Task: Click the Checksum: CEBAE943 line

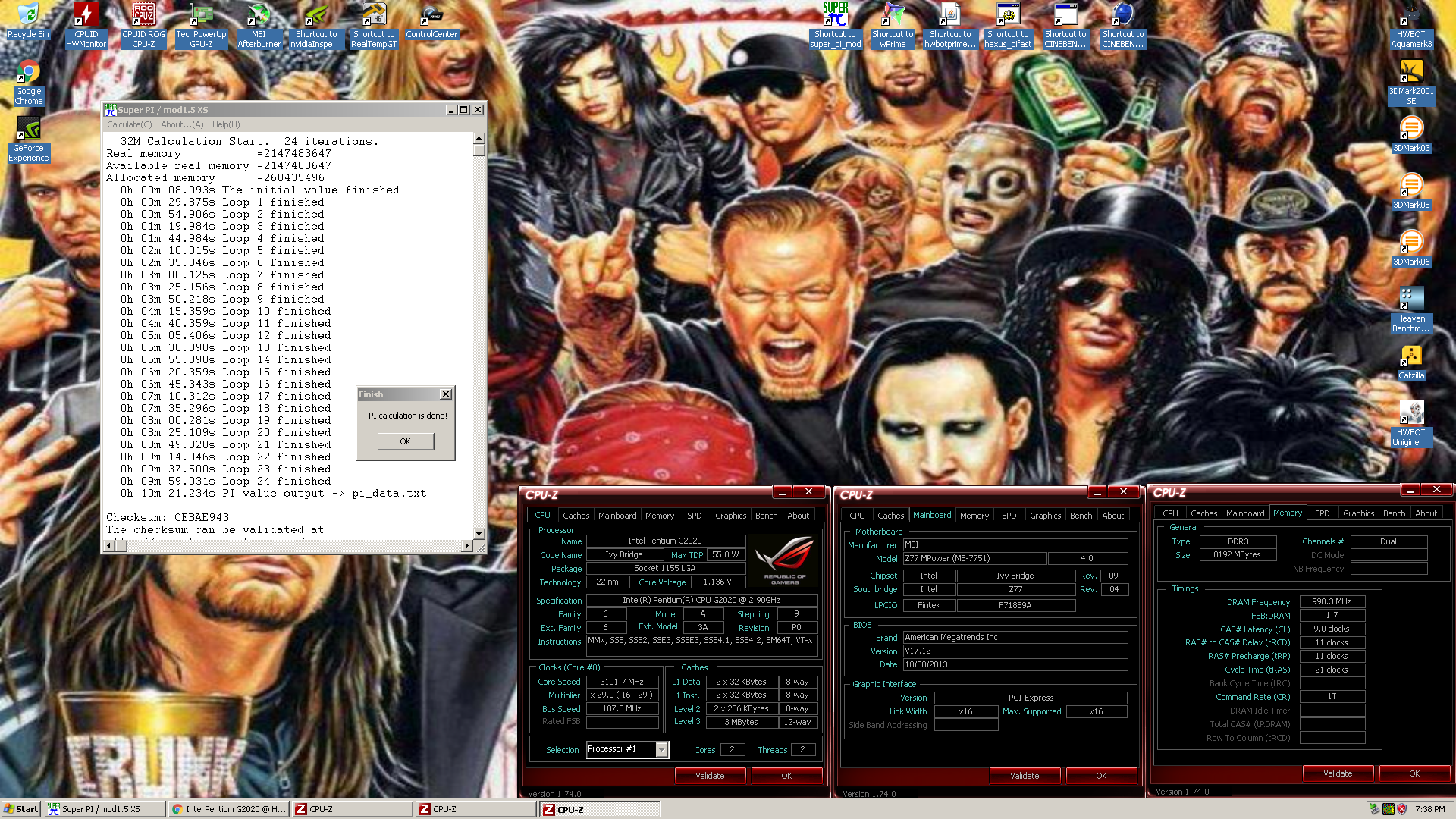Action: 168,517
